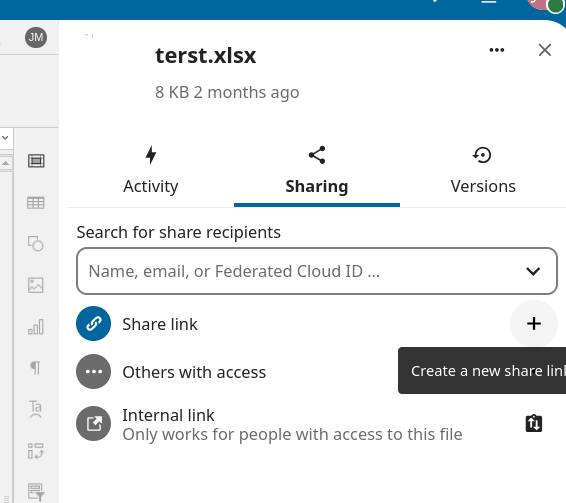
Task: Open the table icon in left sidebar
Action: tap(36, 203)
